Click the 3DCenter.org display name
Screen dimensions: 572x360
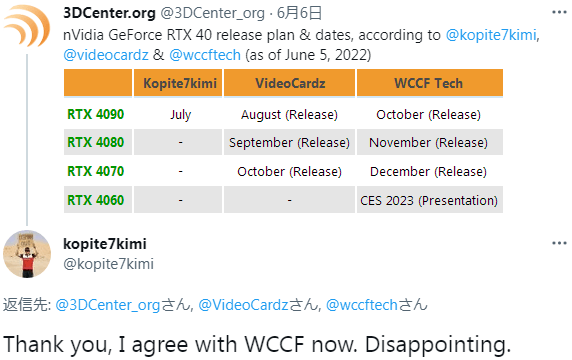tap(109, 13)
